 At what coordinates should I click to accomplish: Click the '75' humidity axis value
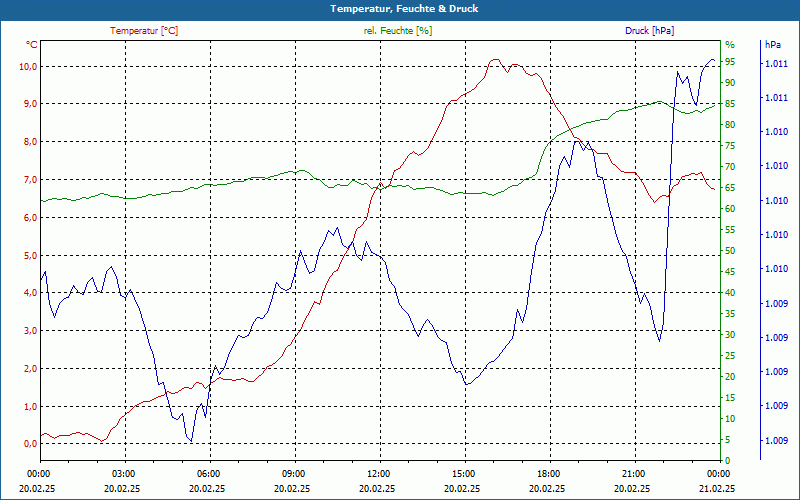point(730,146)
